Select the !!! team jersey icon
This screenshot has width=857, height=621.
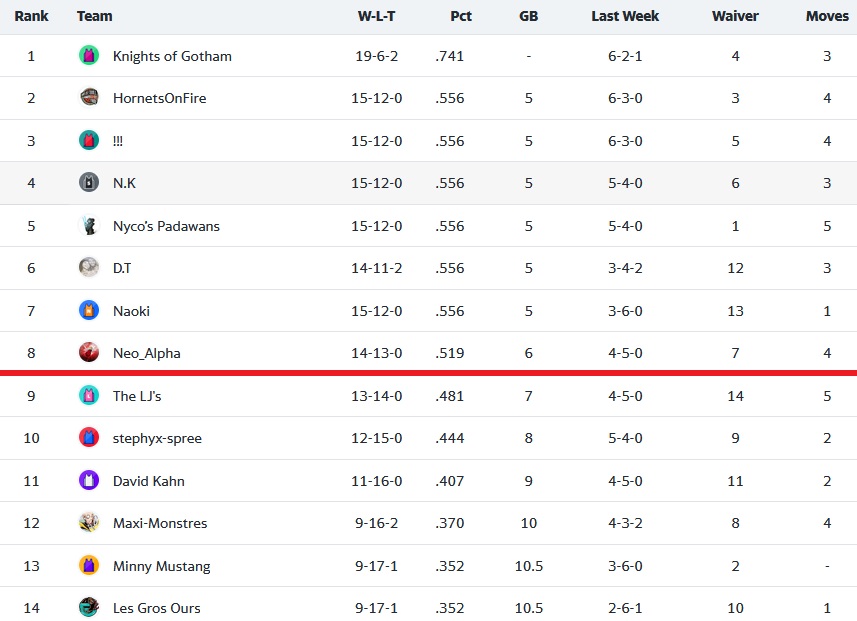click(89, 140)
